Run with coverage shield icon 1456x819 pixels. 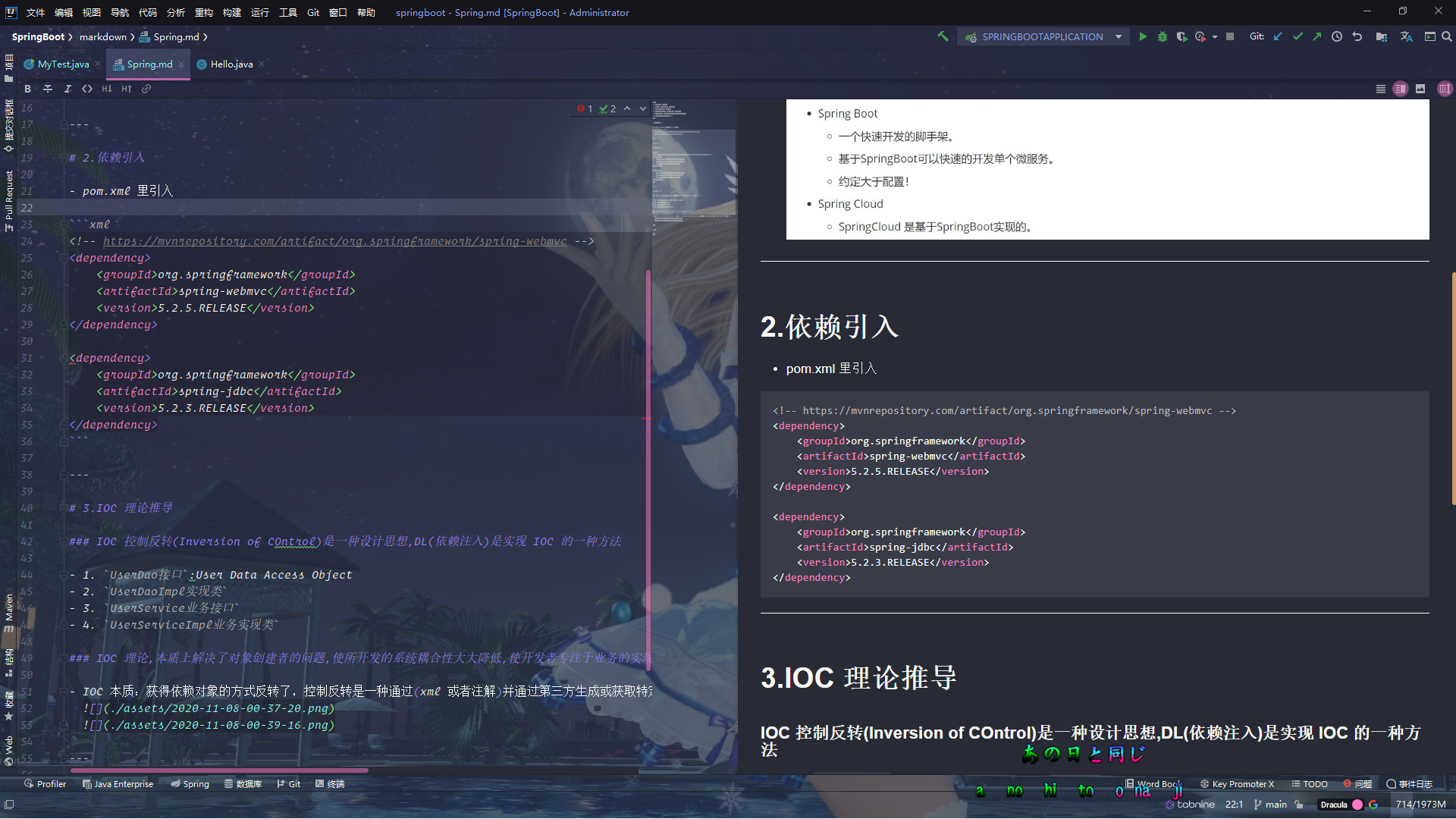[1181, 36]
